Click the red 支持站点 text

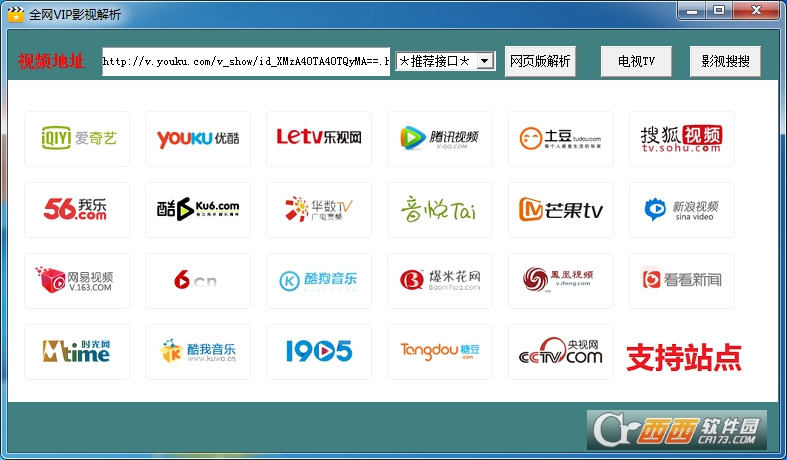tap(684, 358)
